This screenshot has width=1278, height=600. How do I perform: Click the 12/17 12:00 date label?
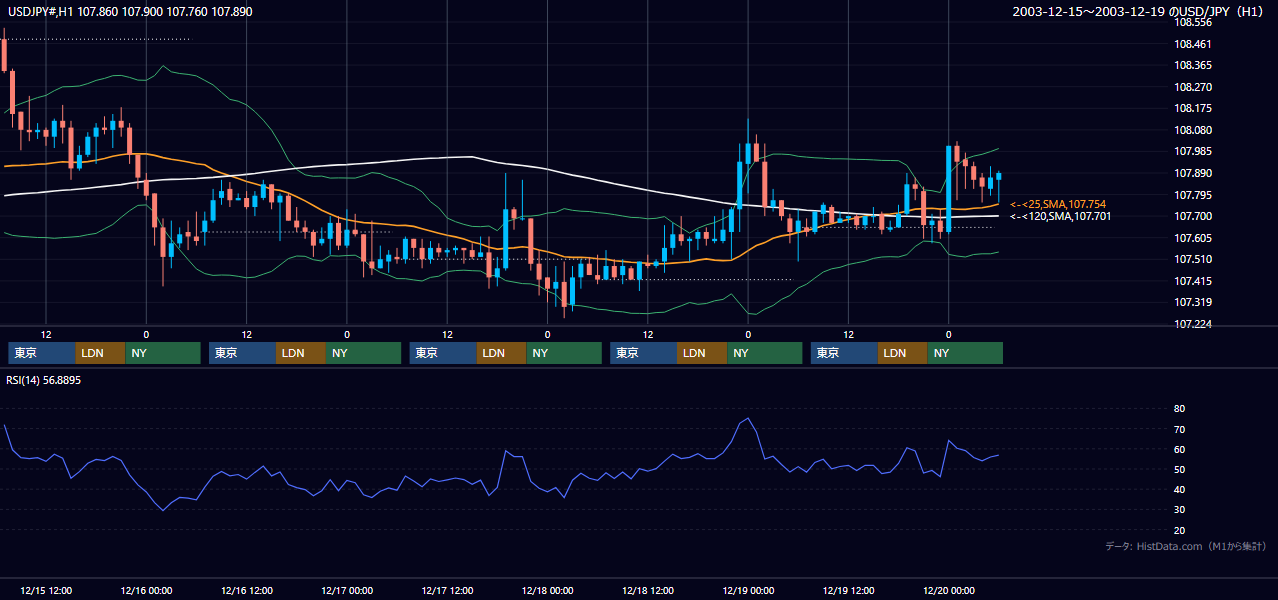448,590
